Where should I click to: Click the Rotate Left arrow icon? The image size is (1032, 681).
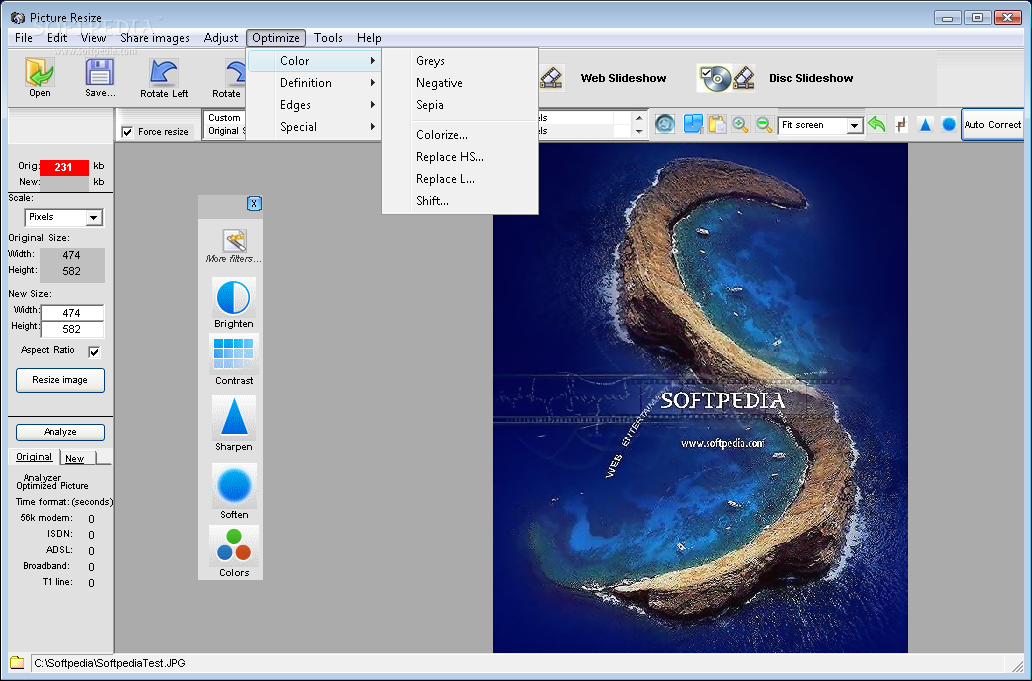tap(164, 72)
